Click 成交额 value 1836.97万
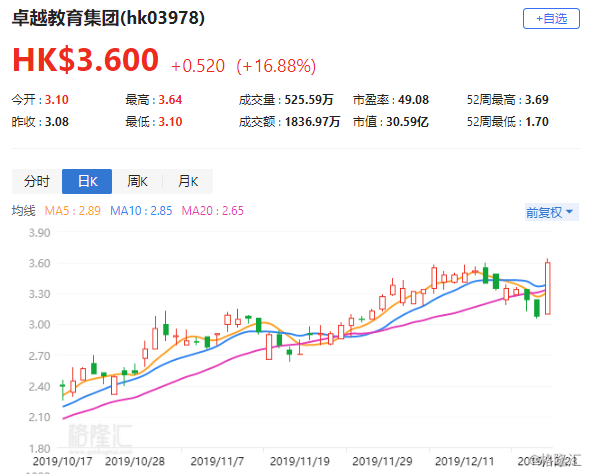This screenshot has height=474, width=589. [x=312, y=122]
